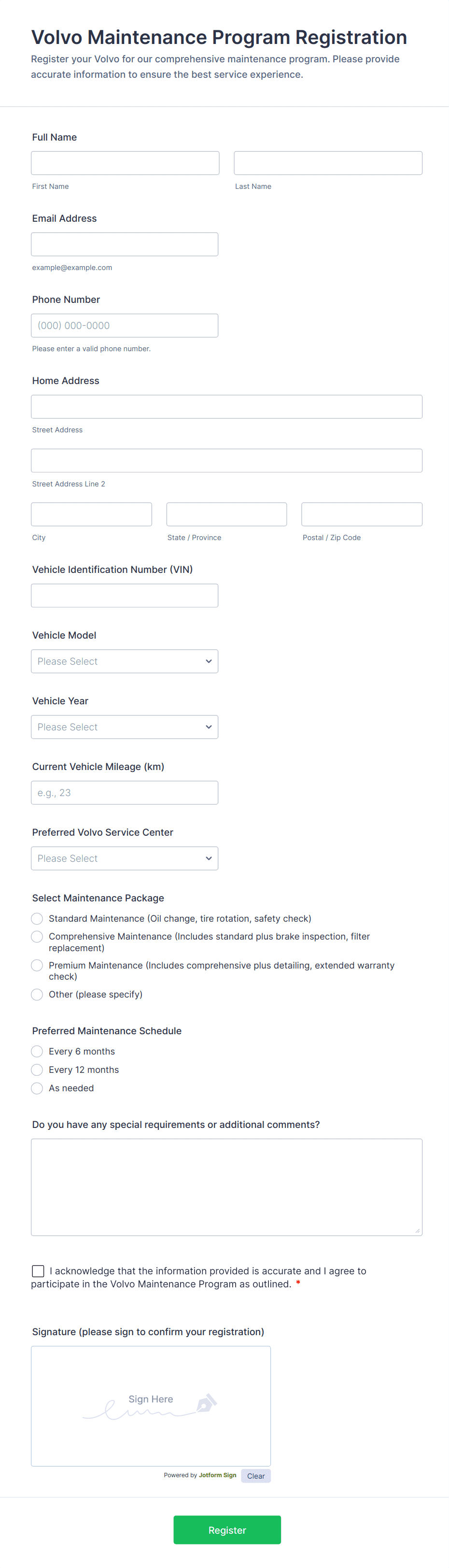Select Other (please specify) radio option
The height and width of the screenshot is (1568, 449).
pyautogui.click(x=37, y=995)
